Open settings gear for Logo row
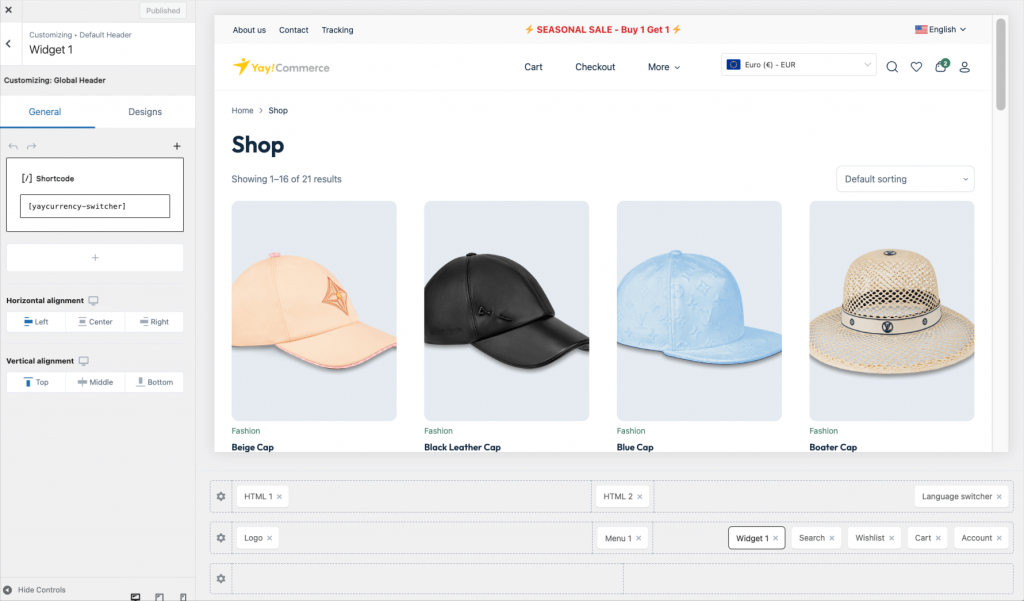The image size is (1024, 601). pyautogui.click(x=221, y=538)
